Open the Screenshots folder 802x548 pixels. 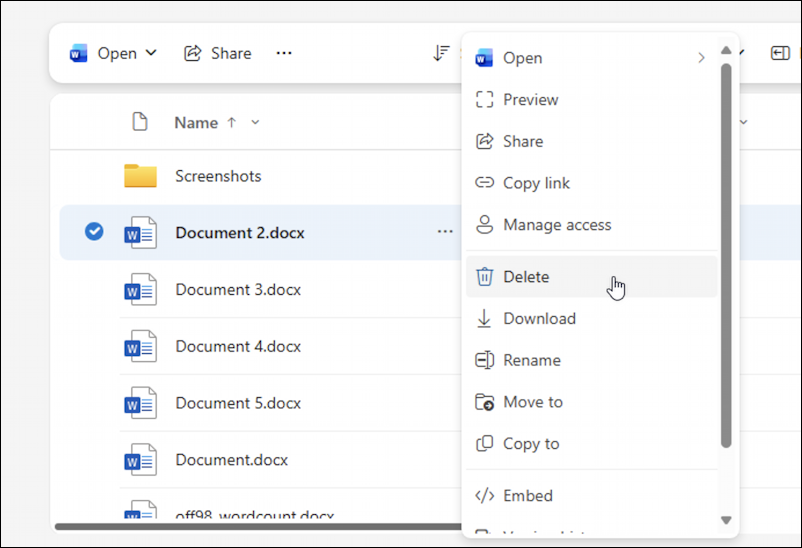pos(218,176)
